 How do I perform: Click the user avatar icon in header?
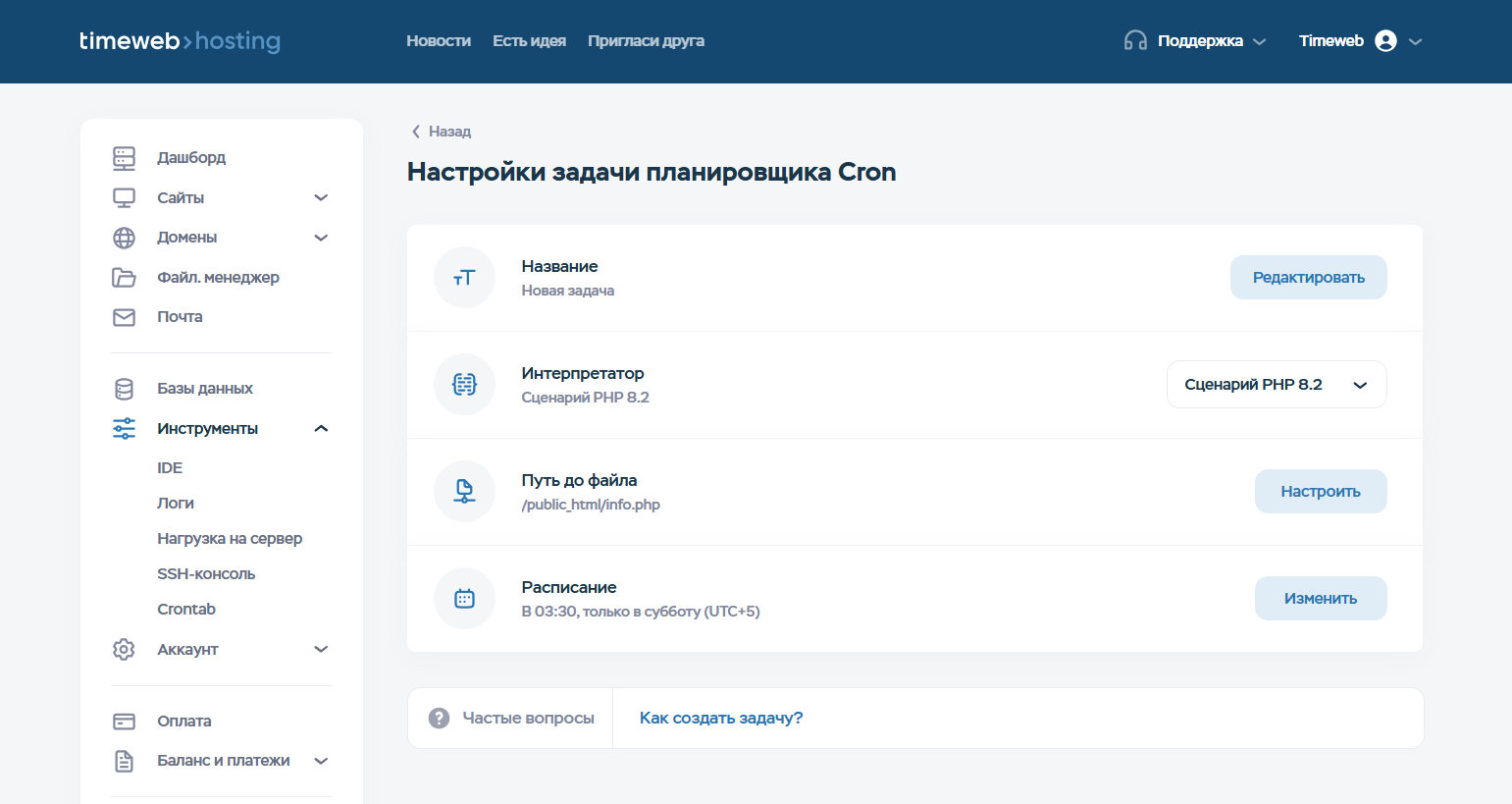1385,41
